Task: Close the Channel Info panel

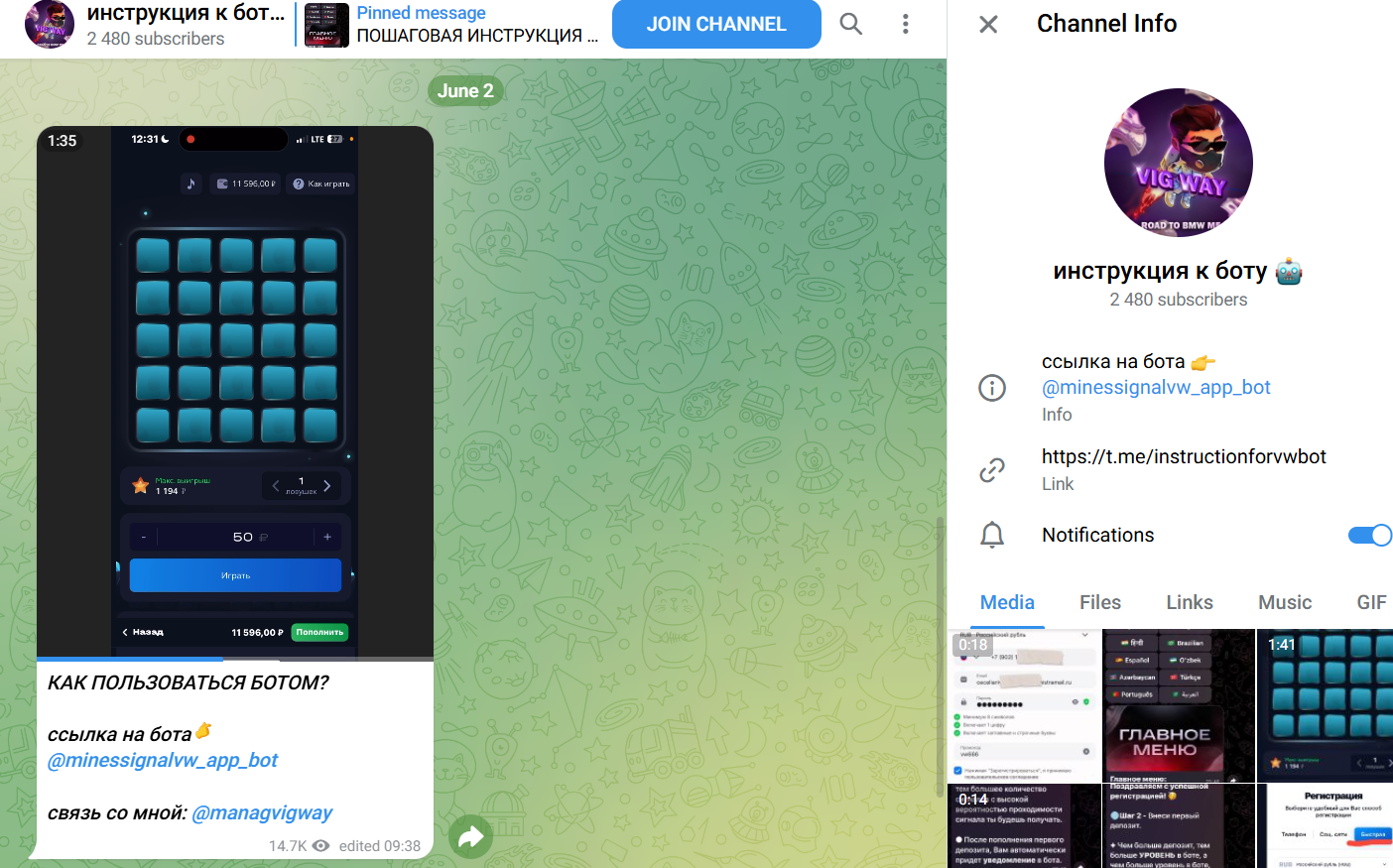Action: 988,24
